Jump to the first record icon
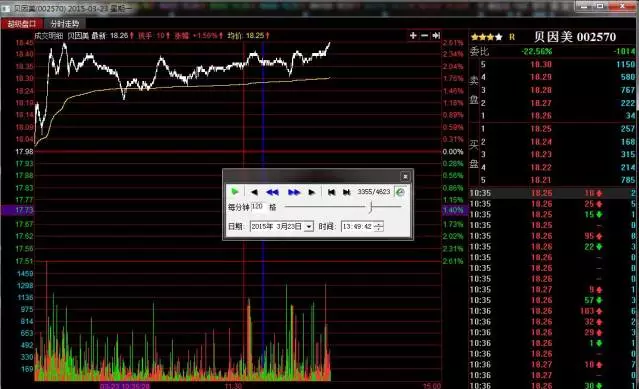Screen dimensions: 639x389 coord(331,192)
